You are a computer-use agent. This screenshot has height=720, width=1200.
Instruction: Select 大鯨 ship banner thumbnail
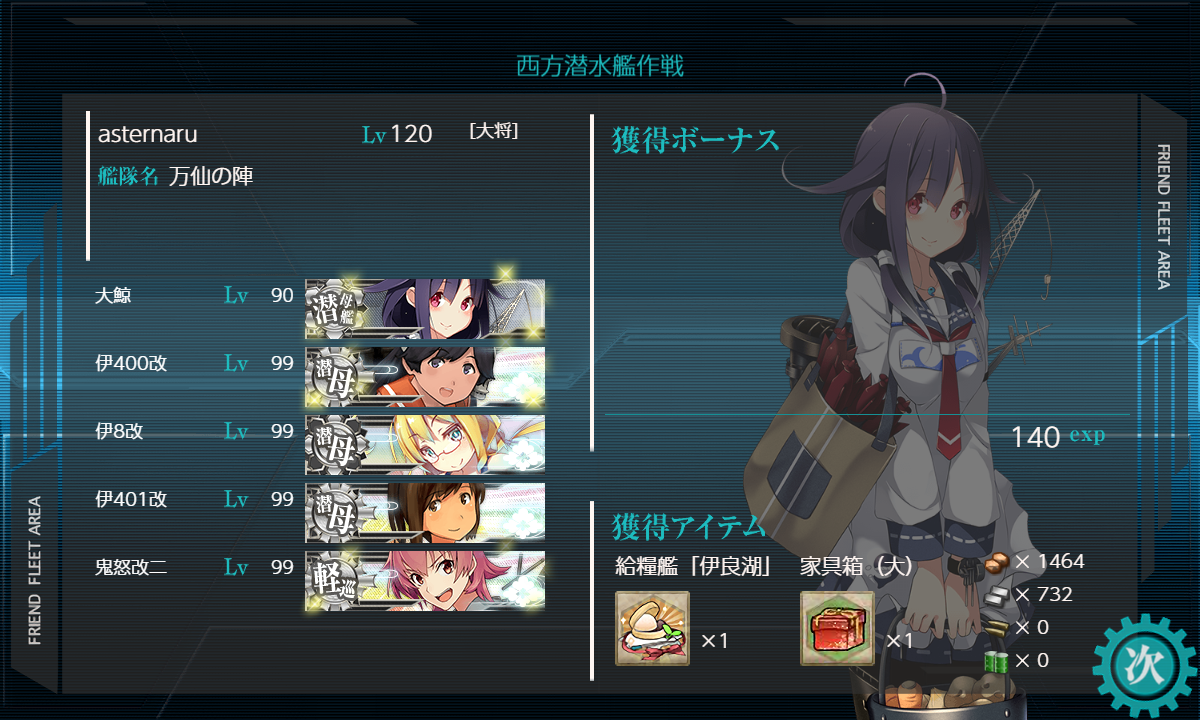pos(426,308)
